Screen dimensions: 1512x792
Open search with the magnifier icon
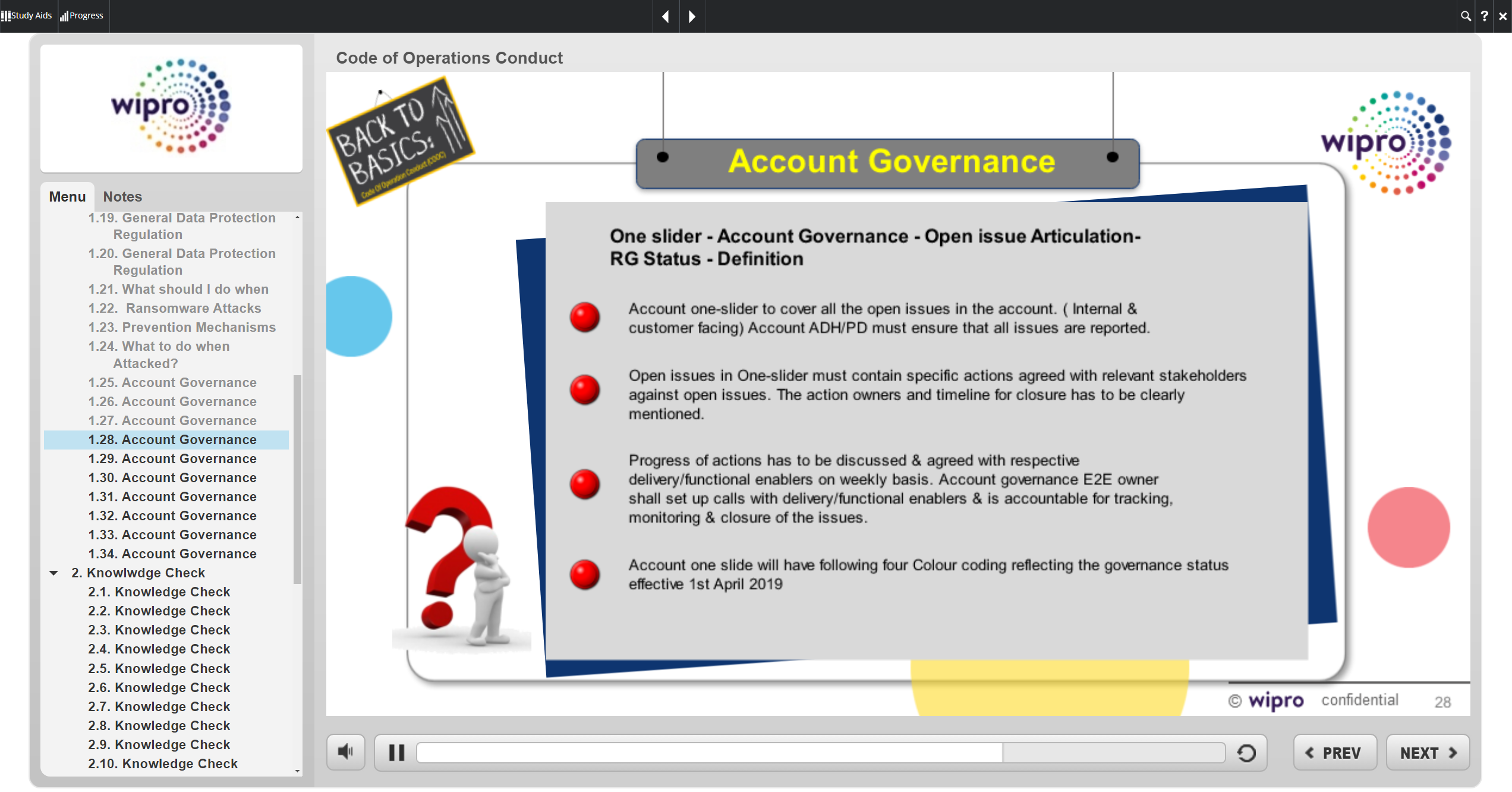coord(1466,16)
